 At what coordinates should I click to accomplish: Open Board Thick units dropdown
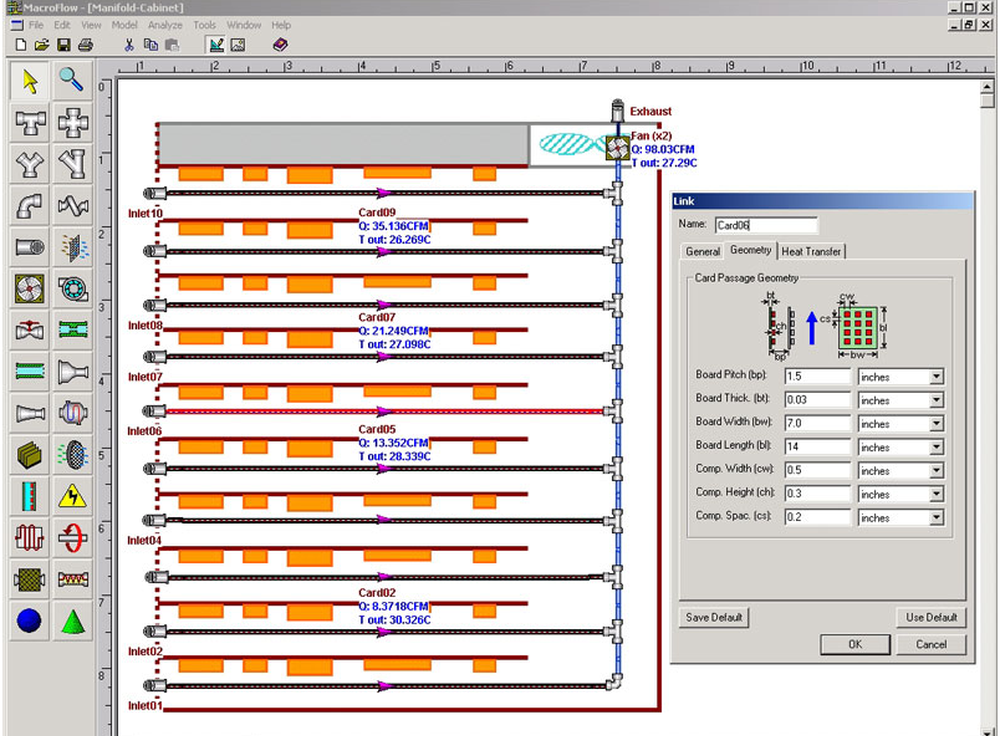936,400
